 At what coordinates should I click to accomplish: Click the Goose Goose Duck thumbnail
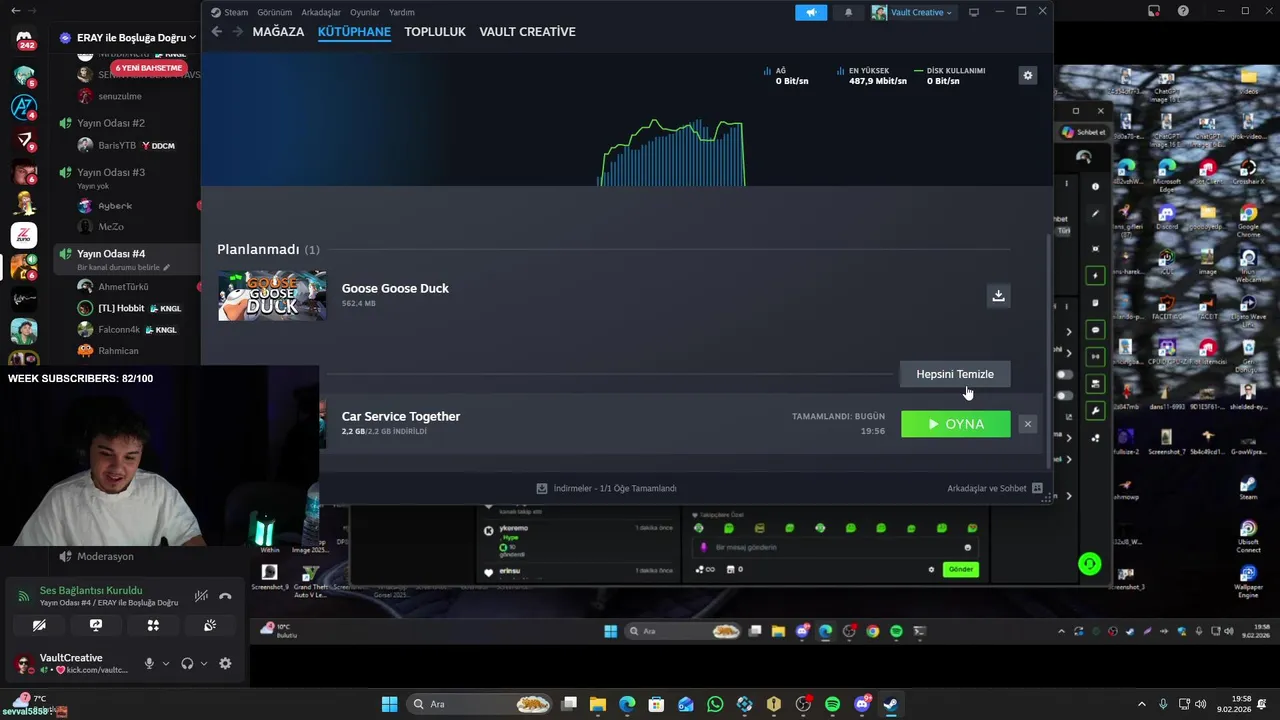[x=272, y=295]
